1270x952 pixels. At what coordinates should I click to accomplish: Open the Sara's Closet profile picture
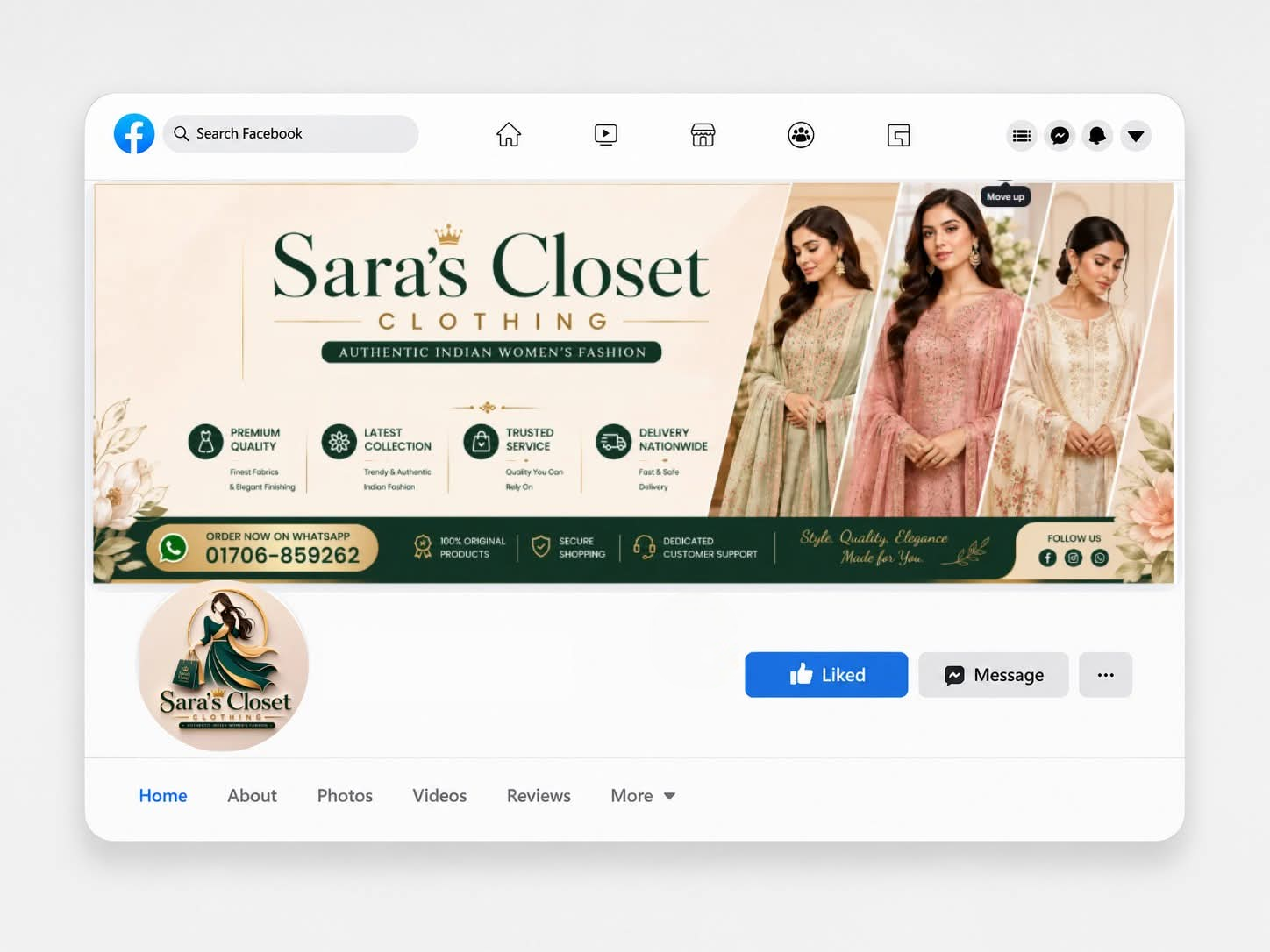coord(224,666)
